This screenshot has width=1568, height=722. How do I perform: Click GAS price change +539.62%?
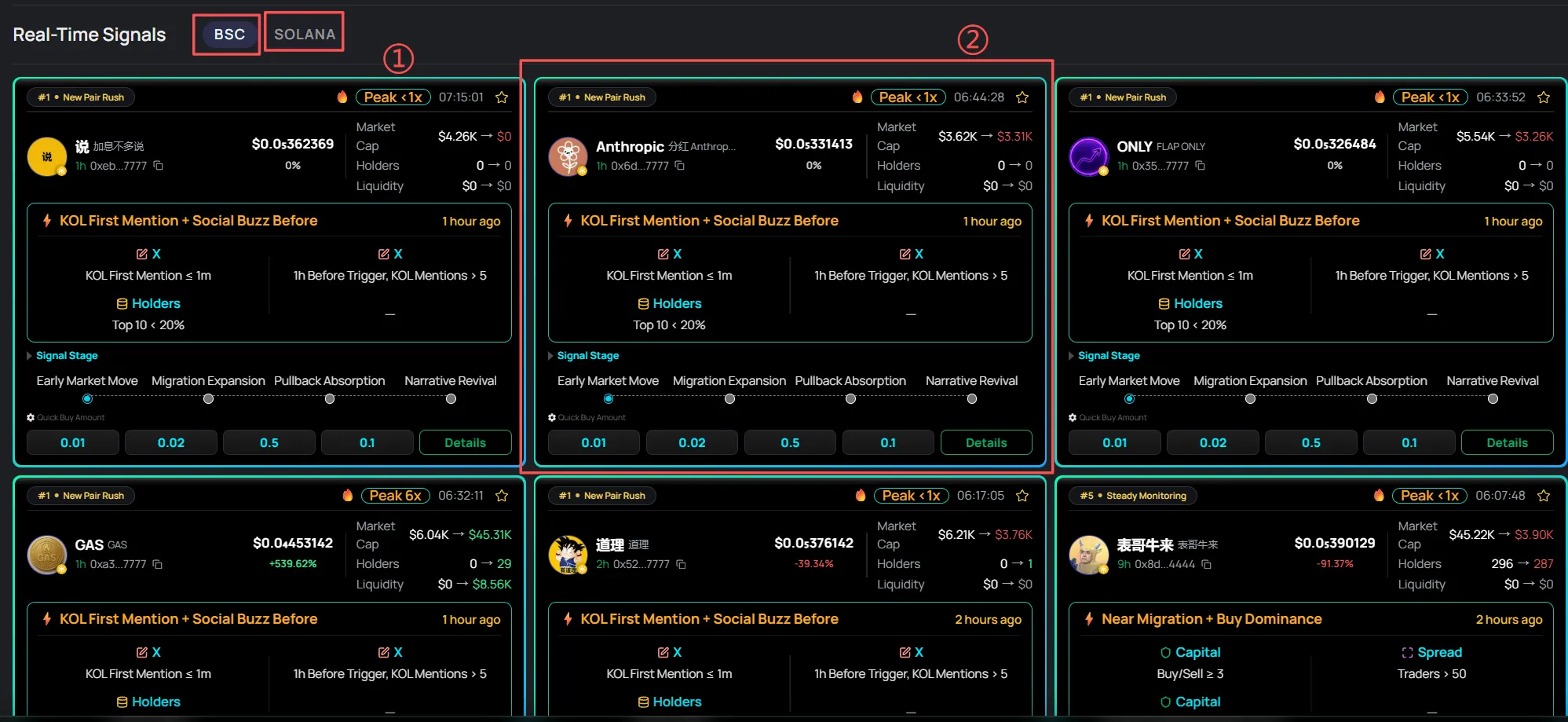[x=293, y=564]
